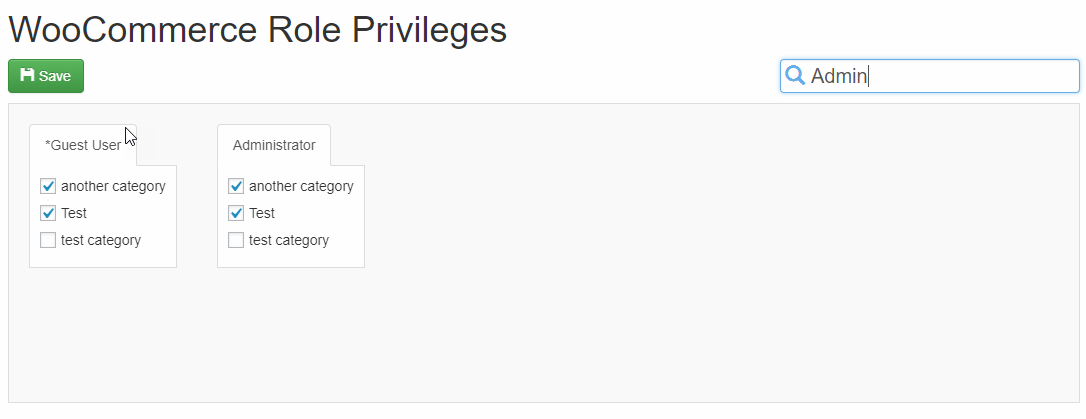Uncheck Administrator's another category checkbox
1086x419 pixels.
236,186
